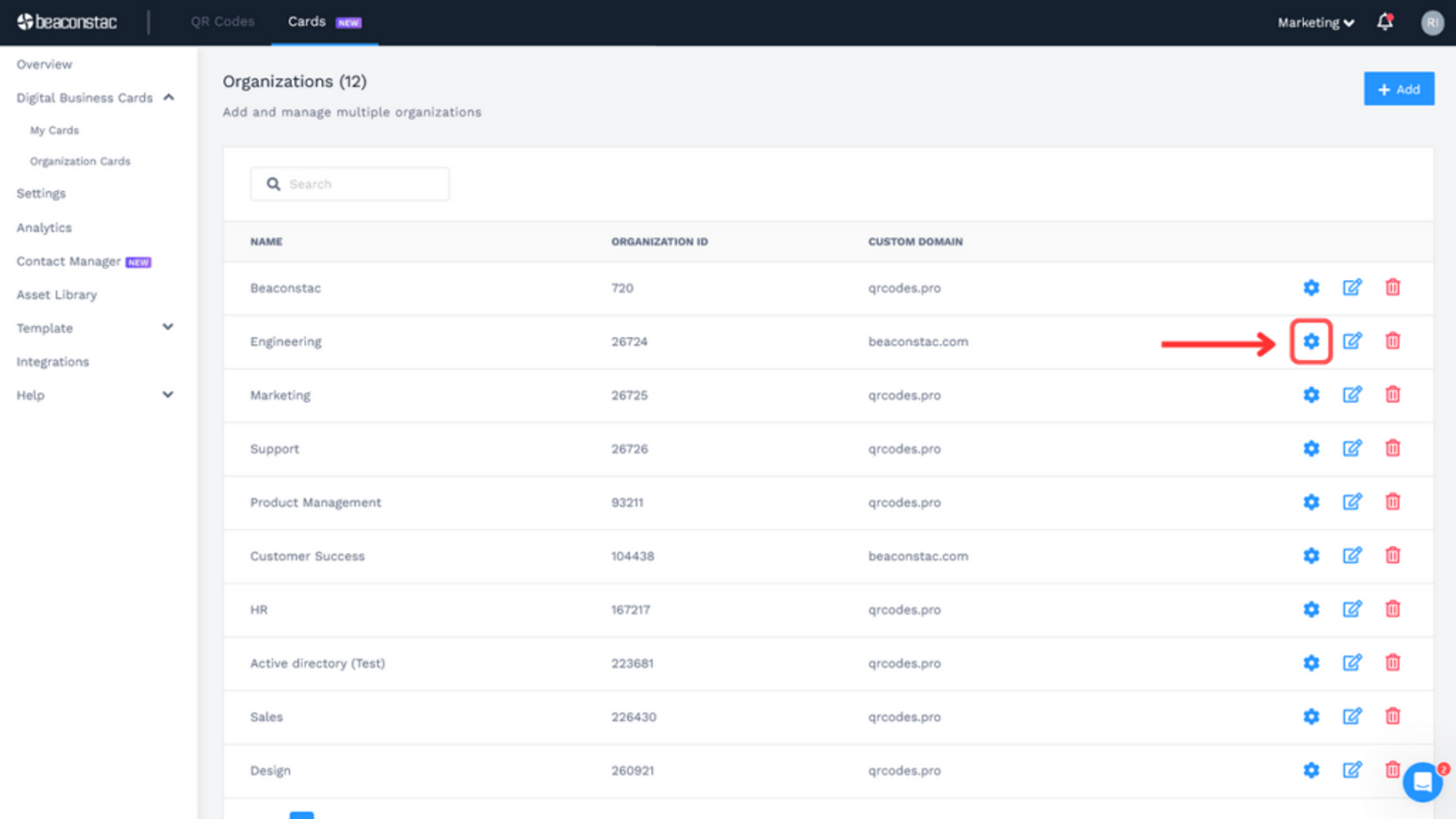This screenshot has height=819, width=1456.
Task: Expand the Template sidebar section
Action: tap(168, 327)
